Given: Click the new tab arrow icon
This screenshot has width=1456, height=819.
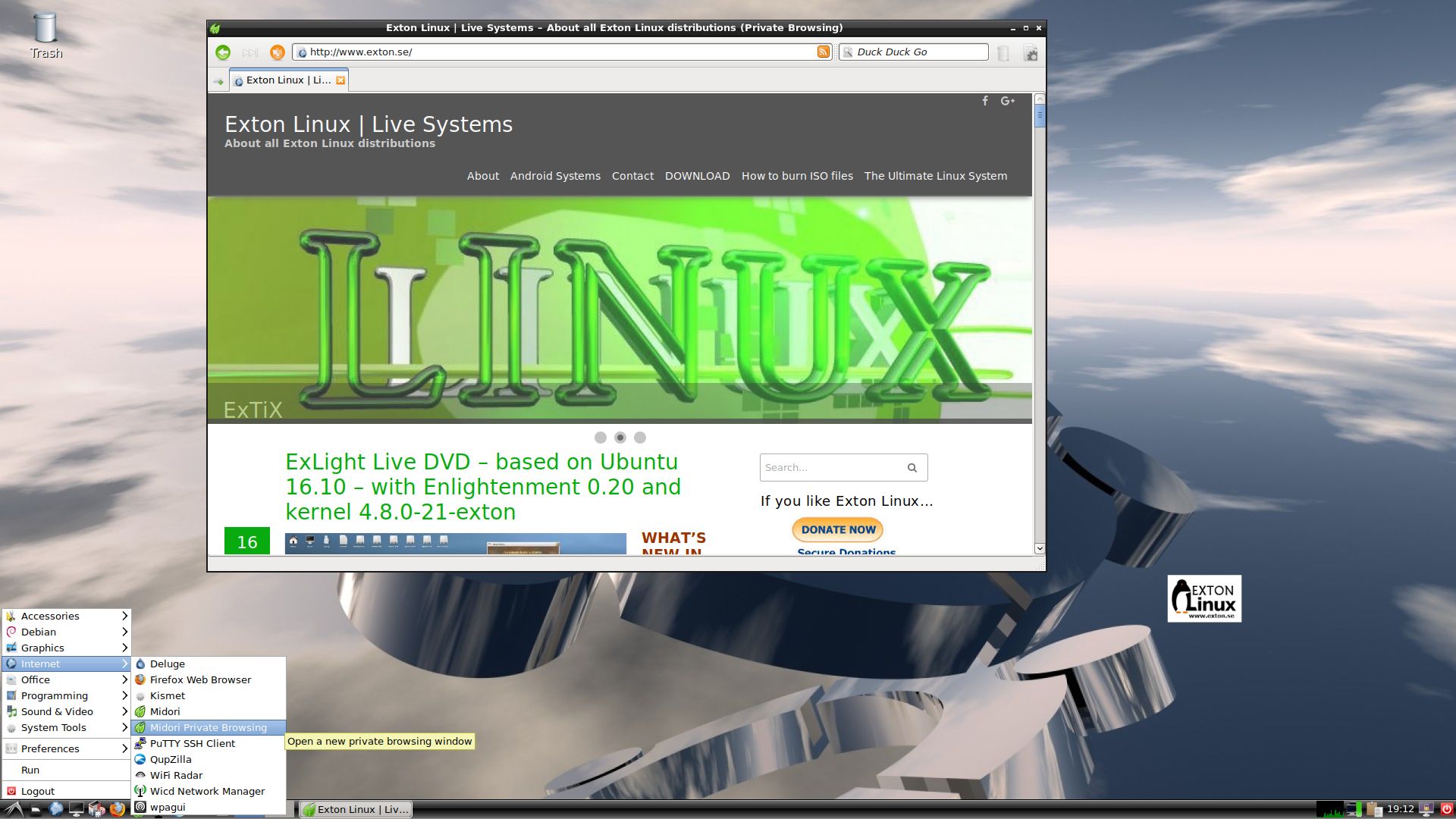Looking at the screenshot, I should pyautogui.click(x=218, y=80).
